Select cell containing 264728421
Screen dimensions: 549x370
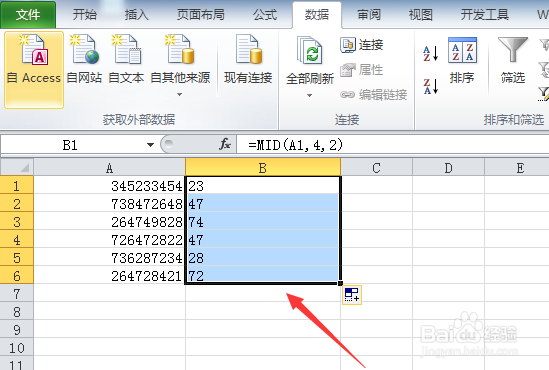[110, 275]
